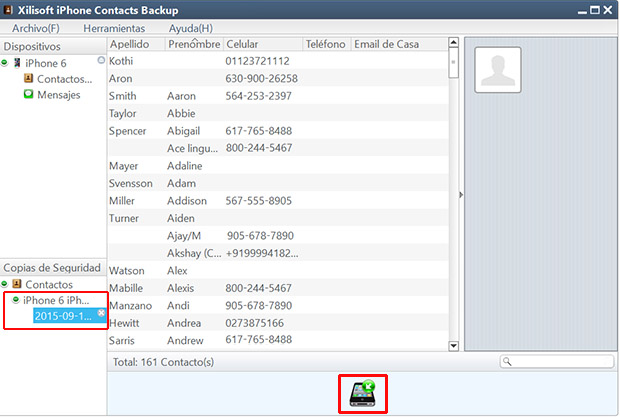This screenshot has height=417, width=620.
Task: Open the Ayuda(H) menu
Action: pyautogui.click(x=191, y=28)
